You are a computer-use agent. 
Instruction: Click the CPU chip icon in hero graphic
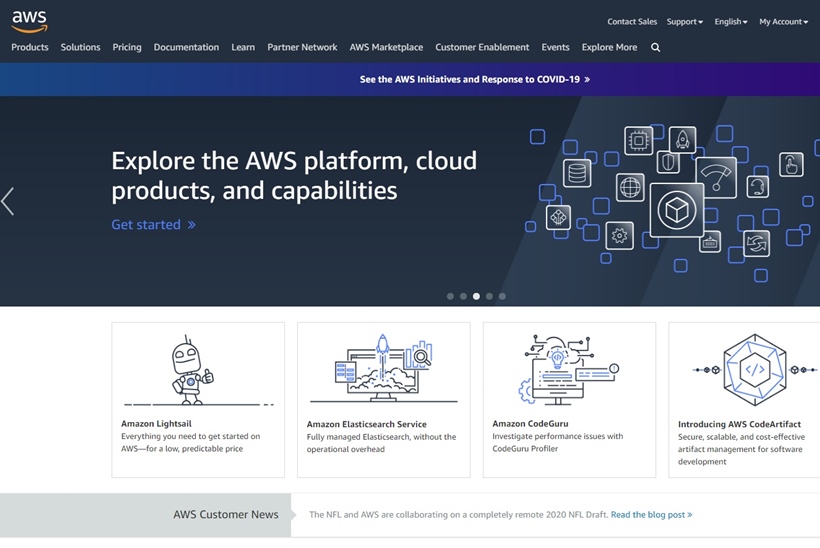[x=639, y=140]
